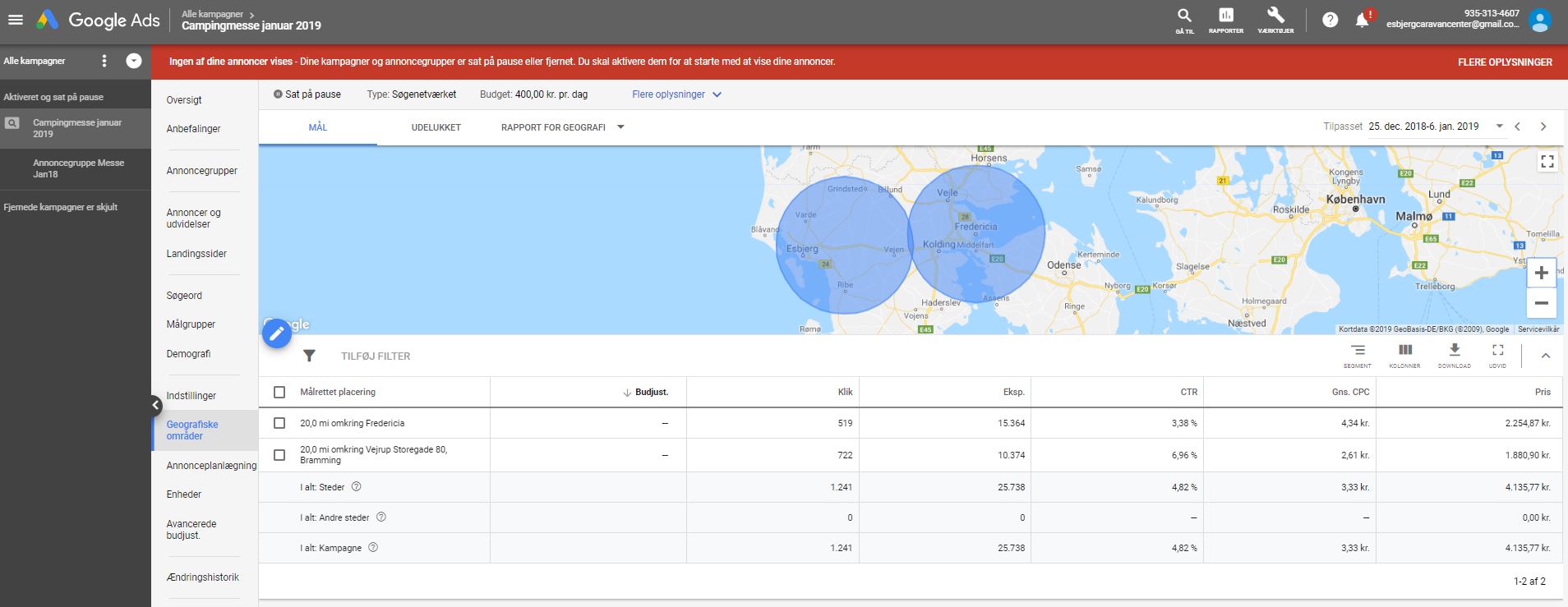Open Oversigt in the side menu
1568x607 pixels.
[184, 100]
